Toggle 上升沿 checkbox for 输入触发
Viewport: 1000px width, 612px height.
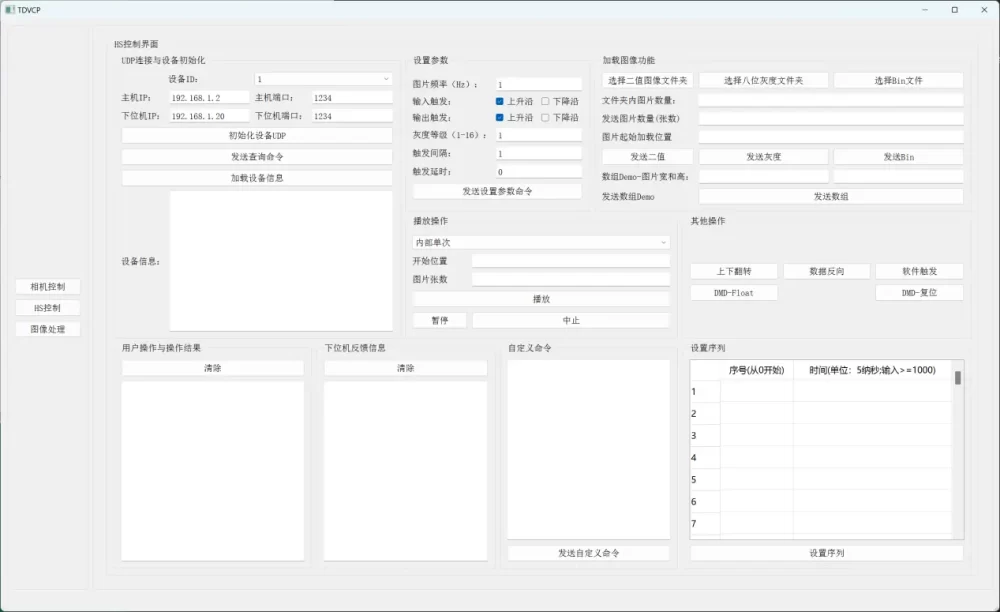click(x=500, y=101)
